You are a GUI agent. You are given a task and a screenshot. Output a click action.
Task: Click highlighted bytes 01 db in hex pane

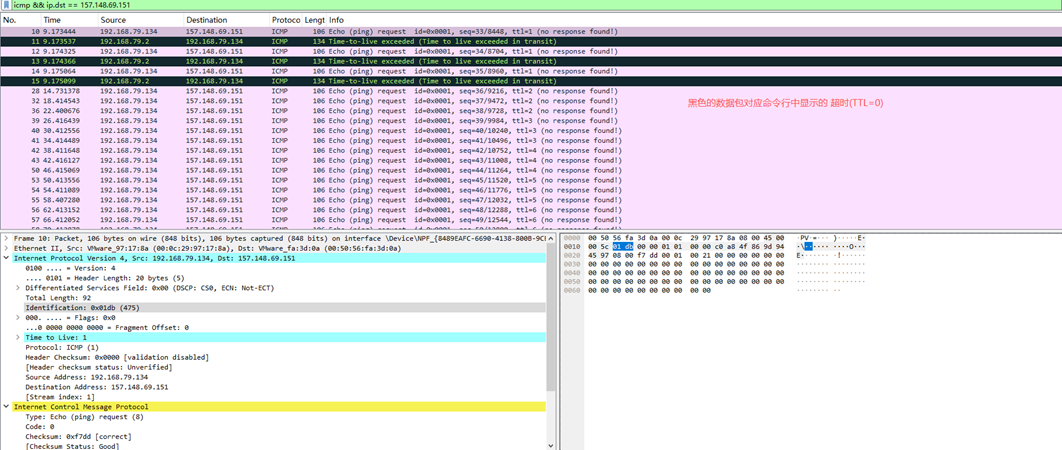(x=623, y=247)
